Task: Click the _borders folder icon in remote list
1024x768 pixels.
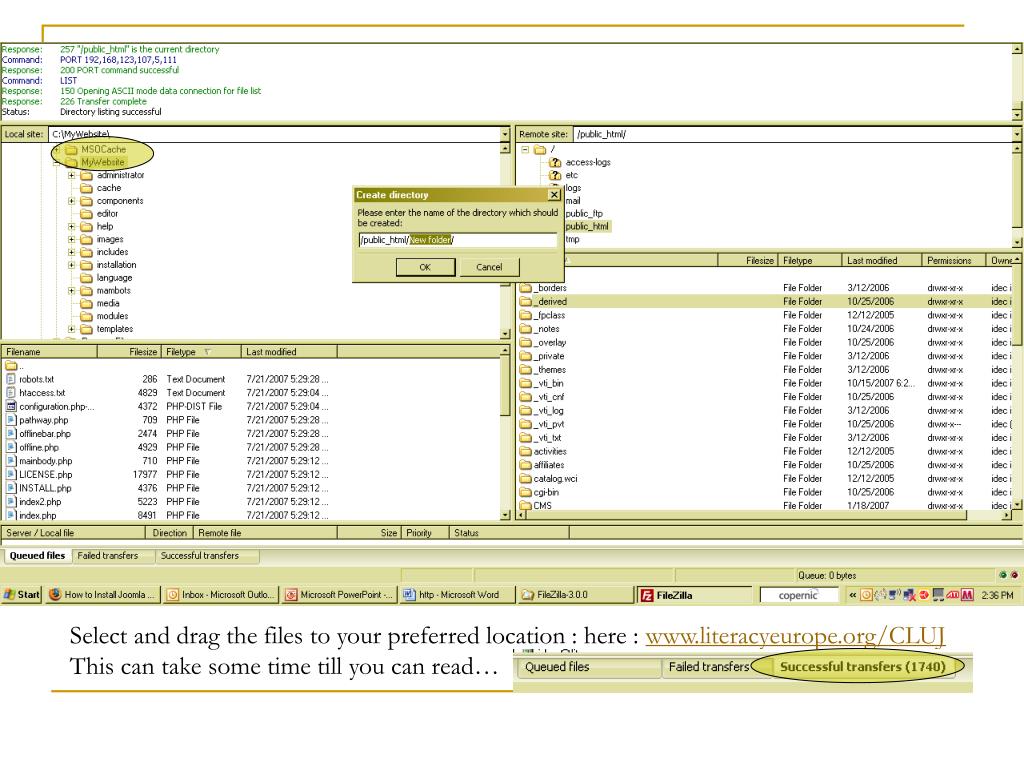Action: 526,287
